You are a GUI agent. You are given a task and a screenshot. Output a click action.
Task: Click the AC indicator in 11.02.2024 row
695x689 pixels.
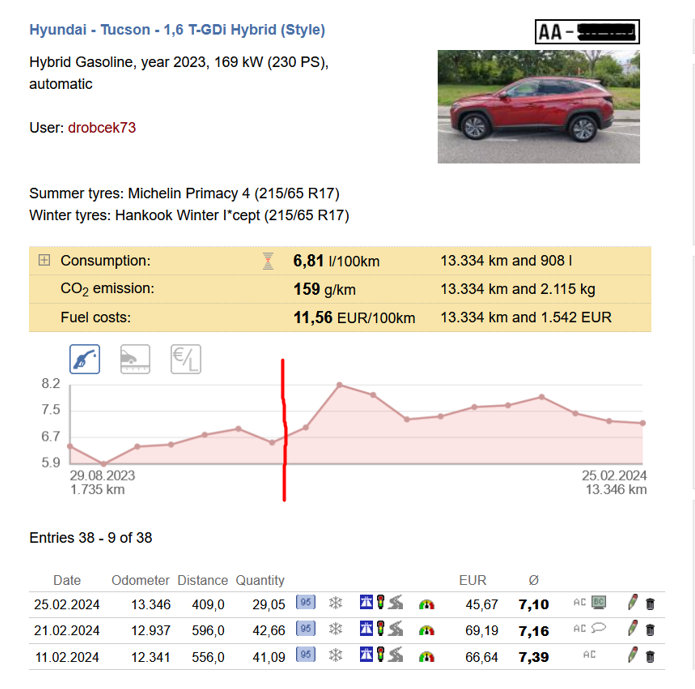[589, 654]
